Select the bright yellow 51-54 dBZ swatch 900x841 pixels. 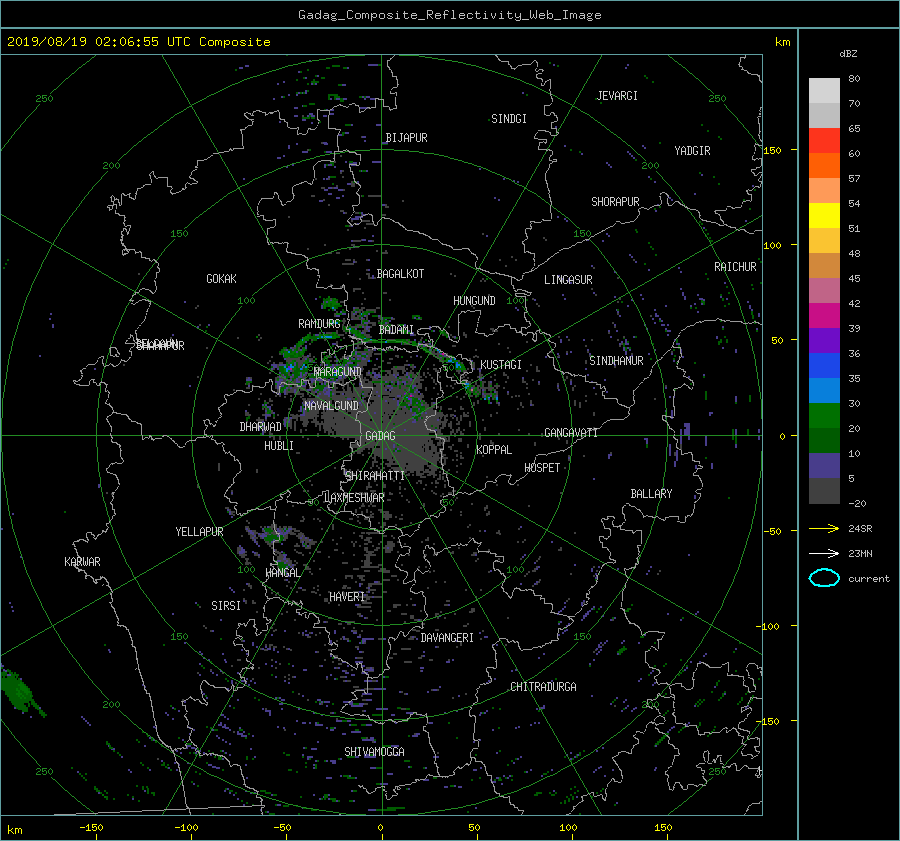[824, 215]
